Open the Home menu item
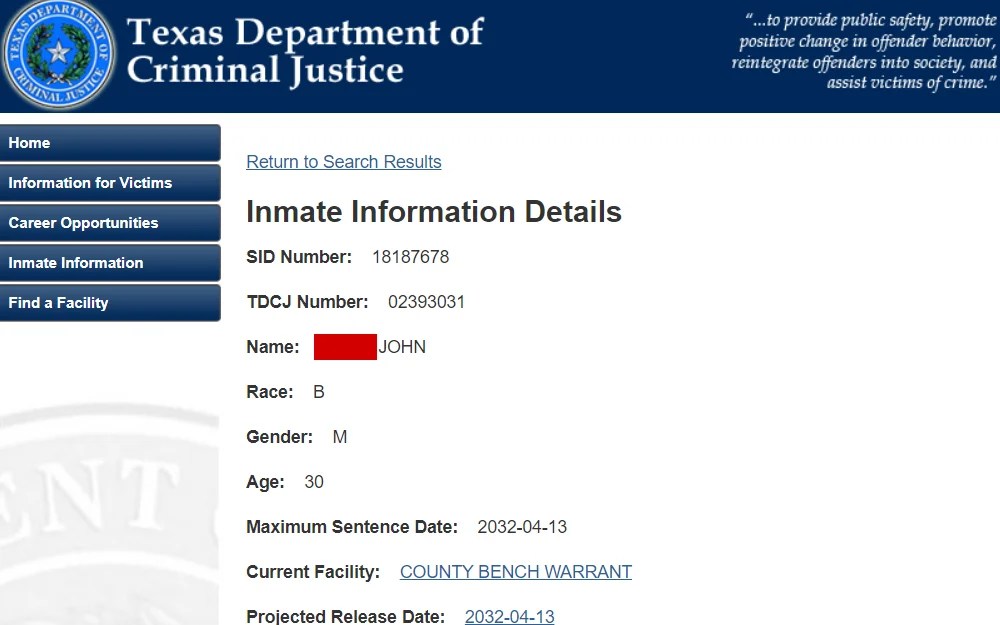Image resolution: width=1000 pixels, height=625 pixels. (110, 143)
